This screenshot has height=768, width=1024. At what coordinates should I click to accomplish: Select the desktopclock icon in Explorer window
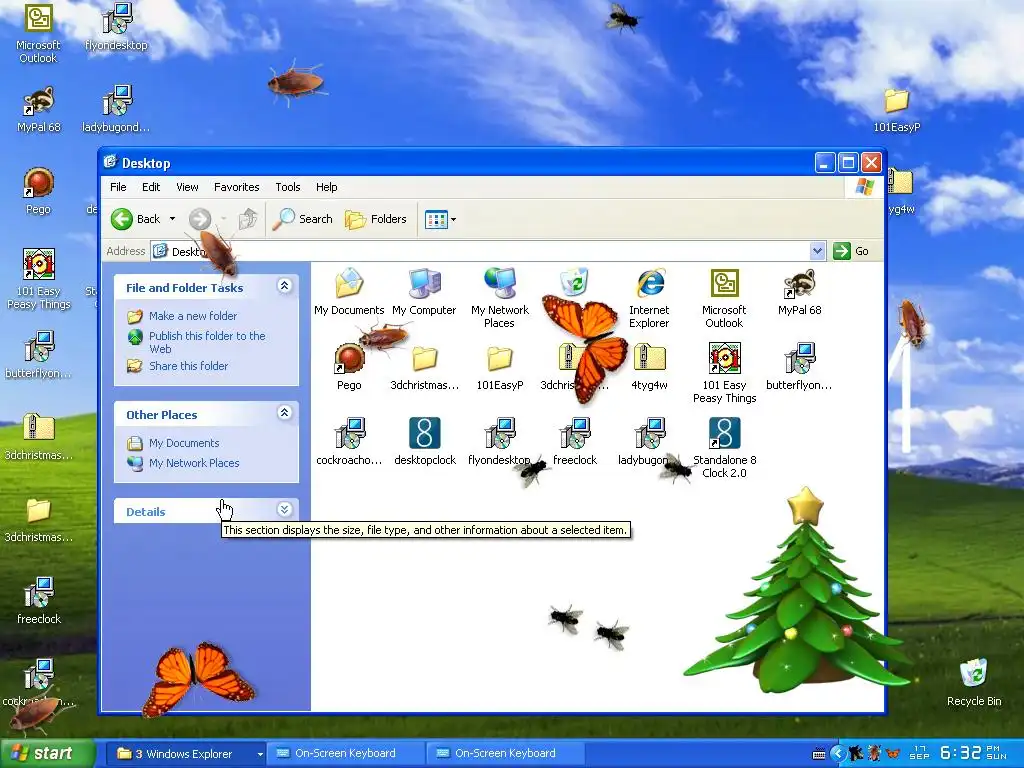pyautogui.click(x=424, y=442)
